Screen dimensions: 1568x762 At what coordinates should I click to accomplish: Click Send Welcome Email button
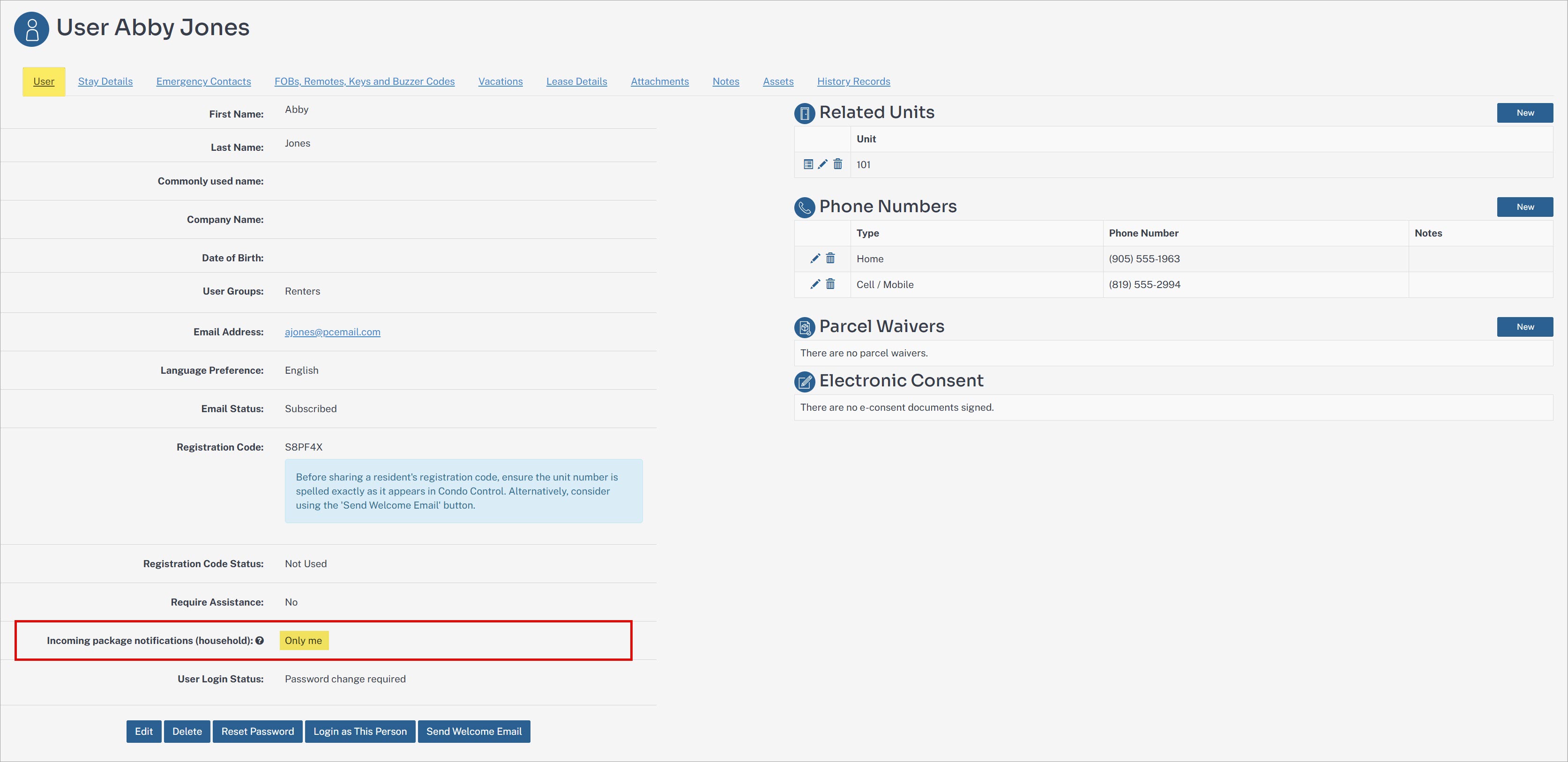[x=474, y=732]
